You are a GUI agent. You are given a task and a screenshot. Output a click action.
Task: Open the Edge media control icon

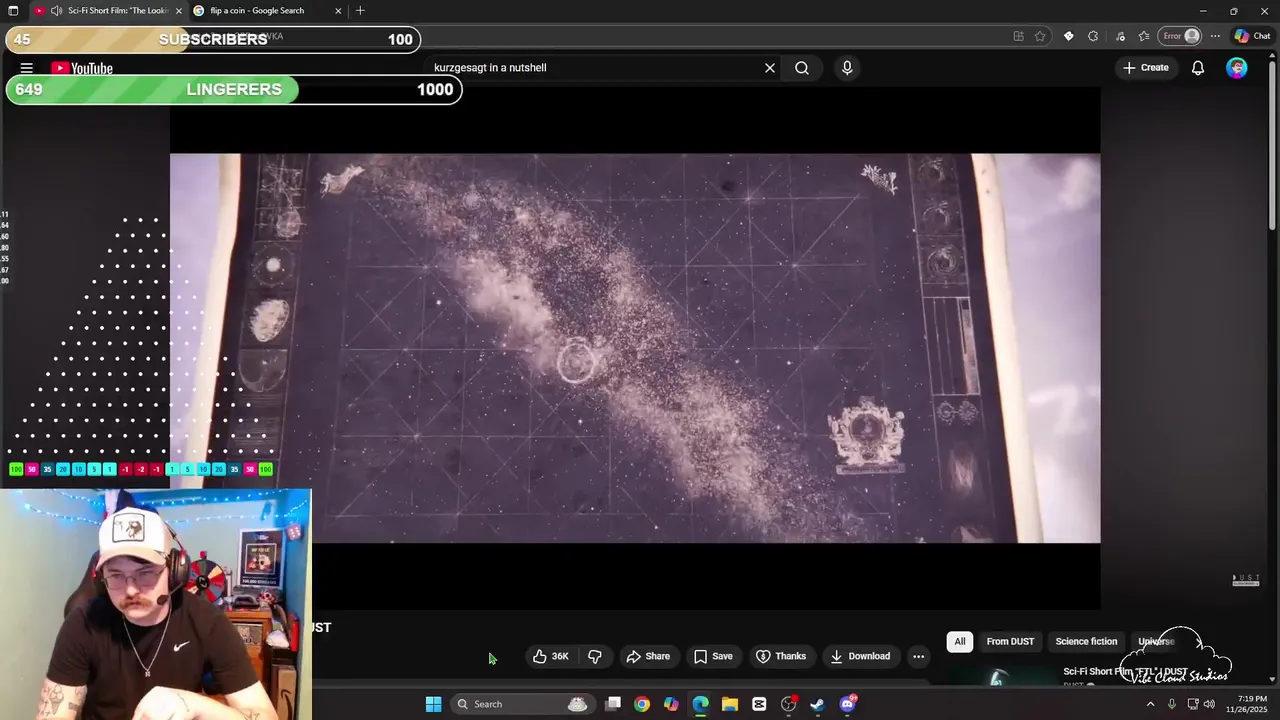pos(1119,36)
